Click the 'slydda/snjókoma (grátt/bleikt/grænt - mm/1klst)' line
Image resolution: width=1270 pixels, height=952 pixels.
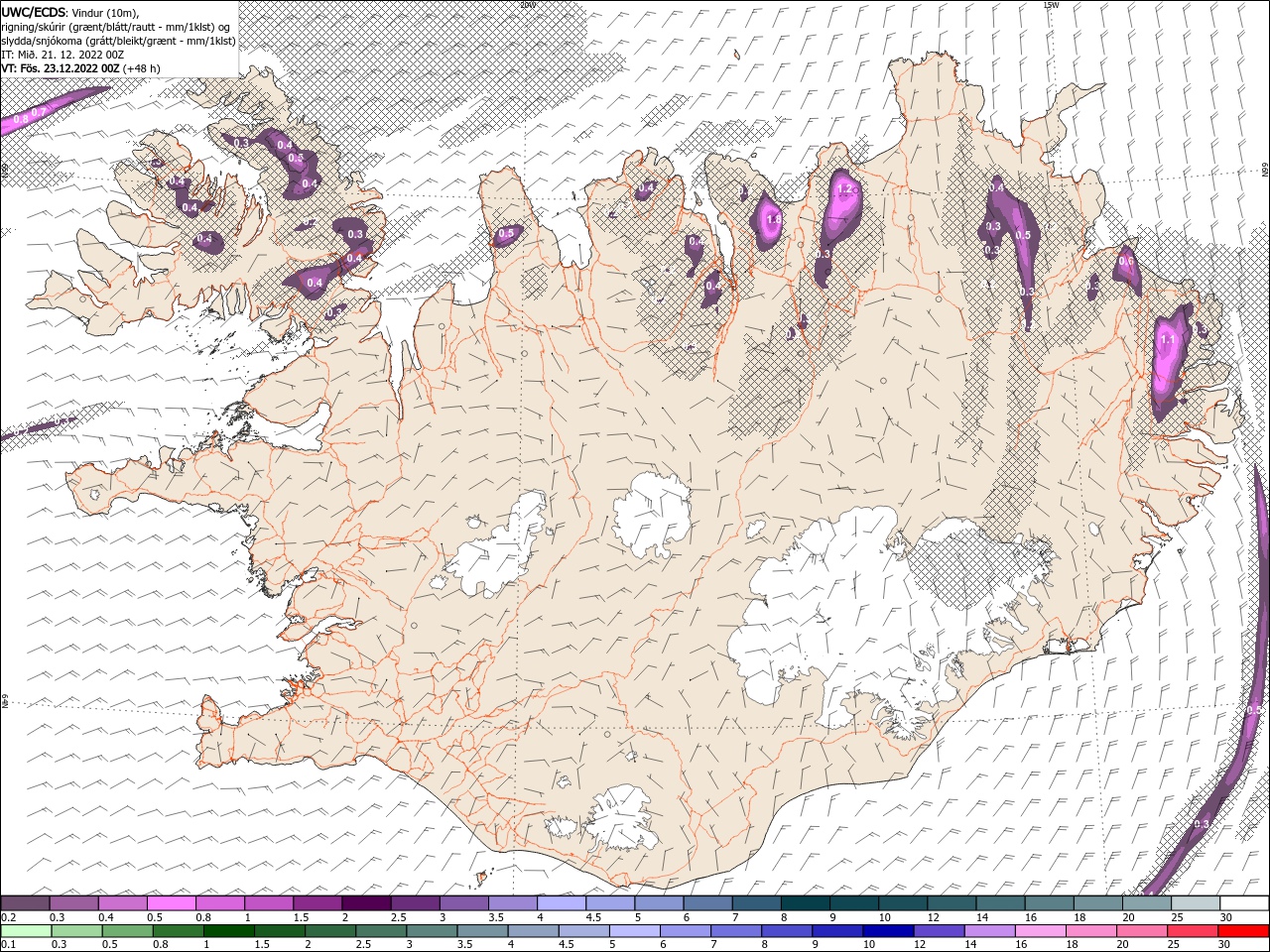(x=118, y=40)
